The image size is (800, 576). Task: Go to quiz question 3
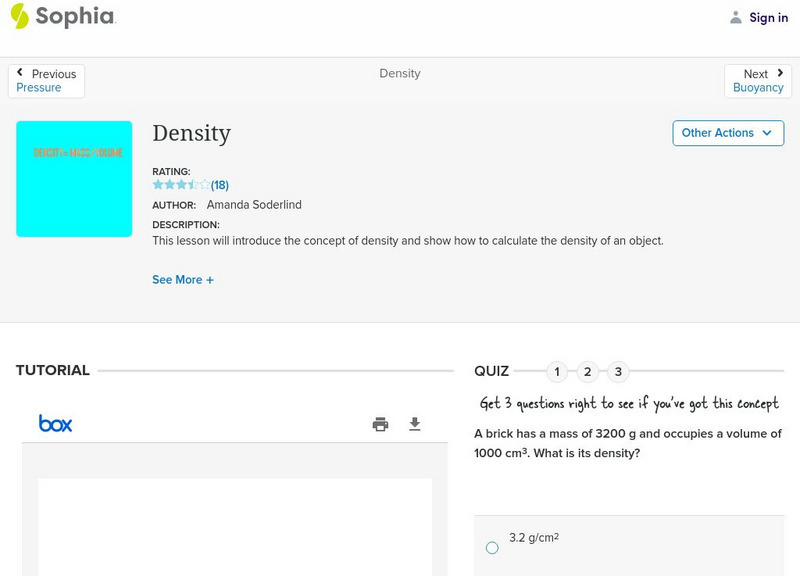[x=618, y=372]
